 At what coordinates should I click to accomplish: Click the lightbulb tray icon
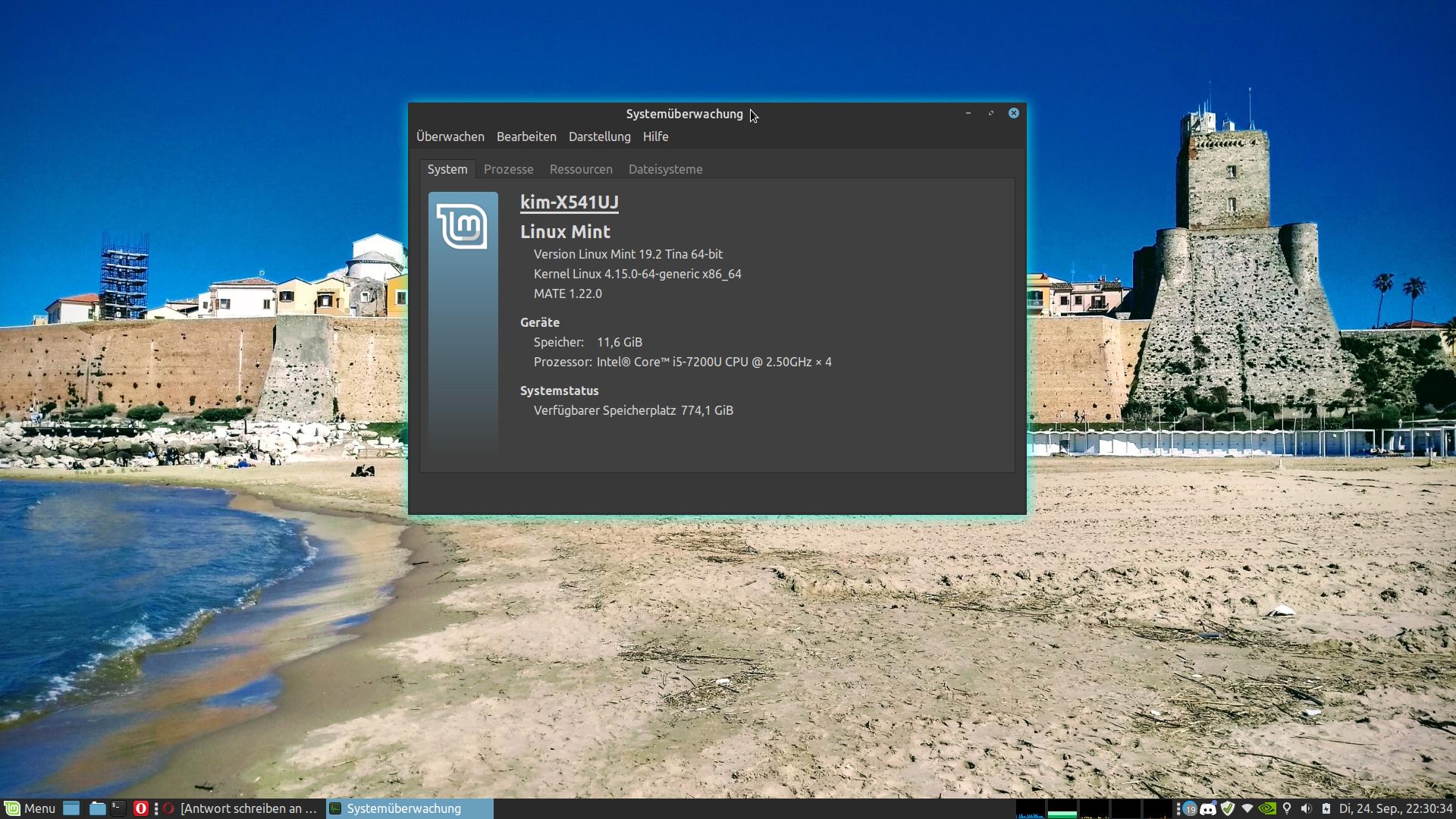coord(1287,808)
